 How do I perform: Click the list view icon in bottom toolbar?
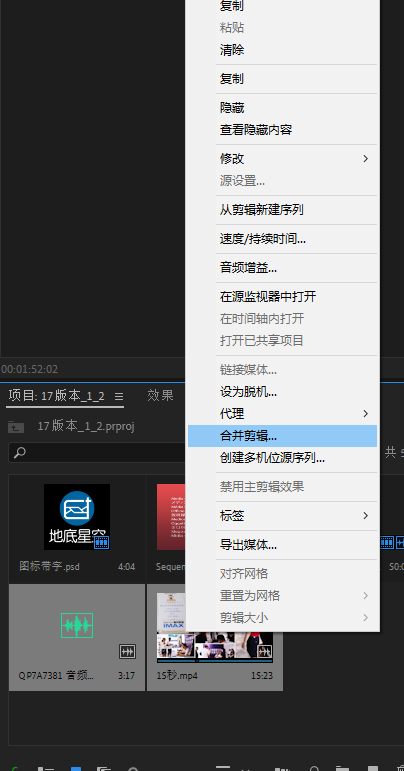[x=46, y=768]
